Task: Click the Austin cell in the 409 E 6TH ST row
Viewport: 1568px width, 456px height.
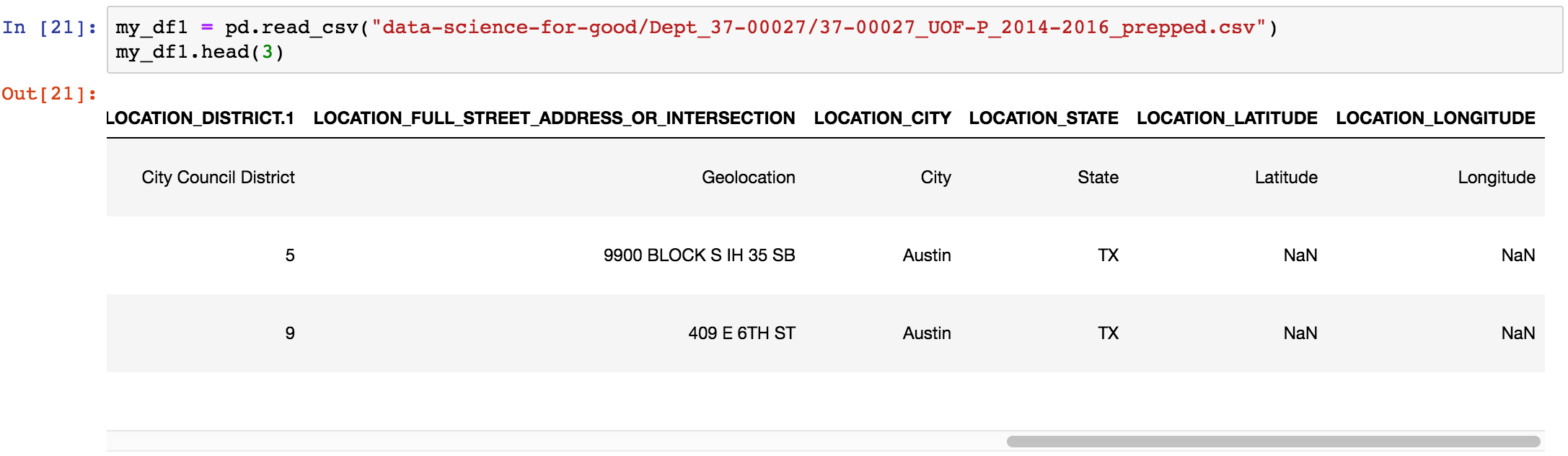Action: 927,333
